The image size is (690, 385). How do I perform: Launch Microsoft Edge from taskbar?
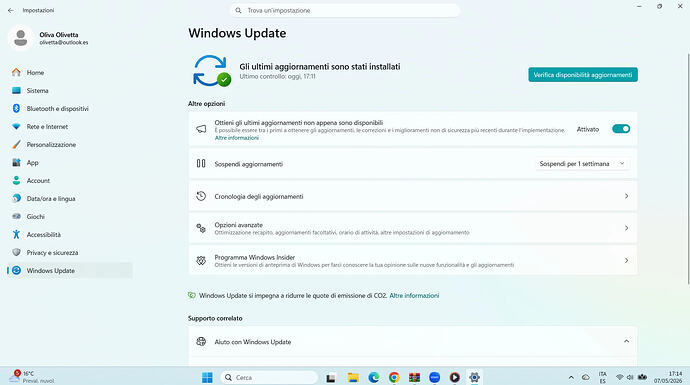(x=374, y=378)
